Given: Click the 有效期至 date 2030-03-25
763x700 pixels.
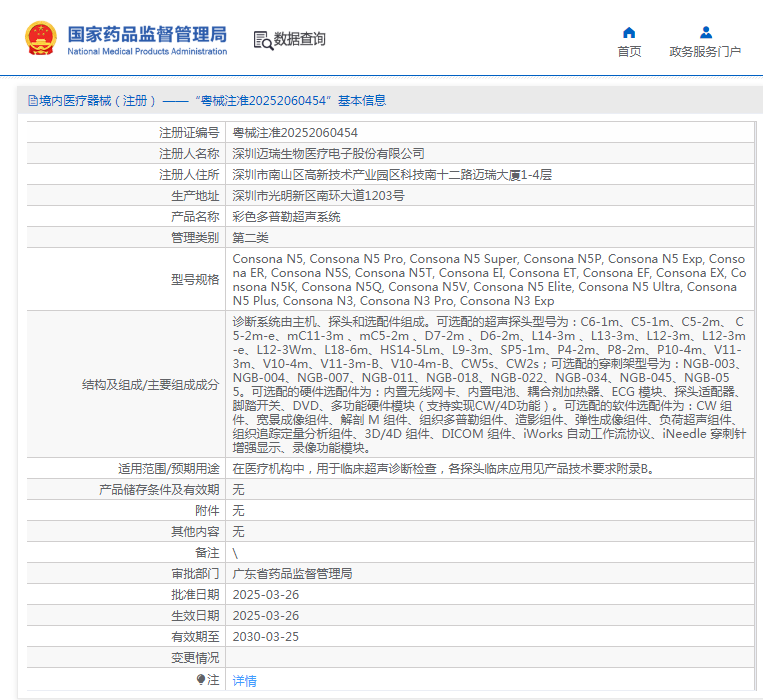Looking at the screenshot, I should pos(265,636).
